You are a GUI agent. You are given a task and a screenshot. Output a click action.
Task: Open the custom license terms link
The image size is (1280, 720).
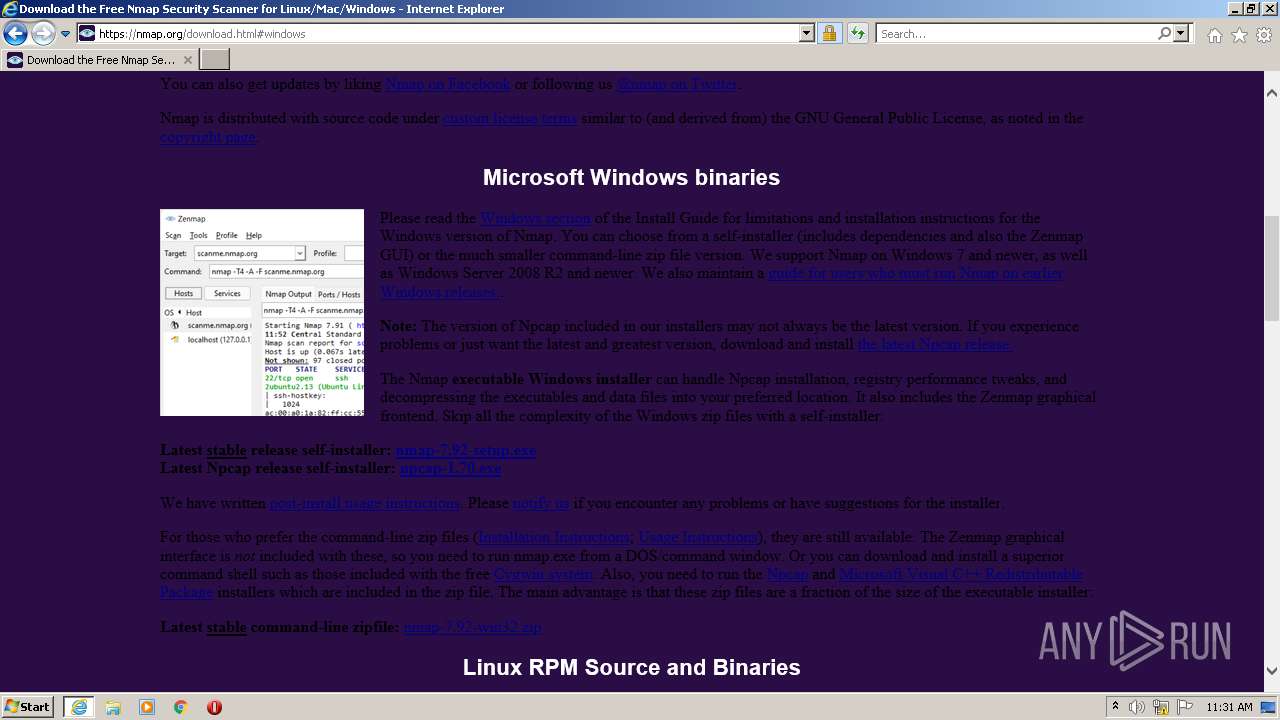(509, 118)
